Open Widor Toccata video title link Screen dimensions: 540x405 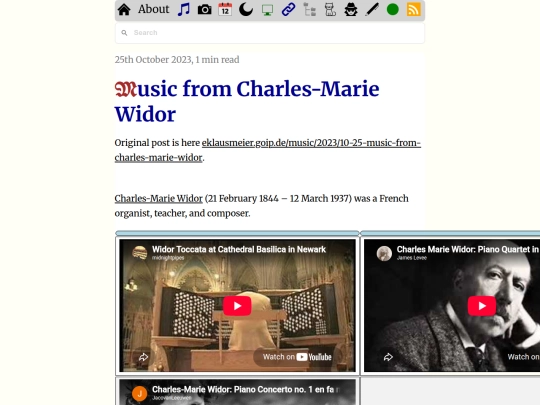(239, 249)
